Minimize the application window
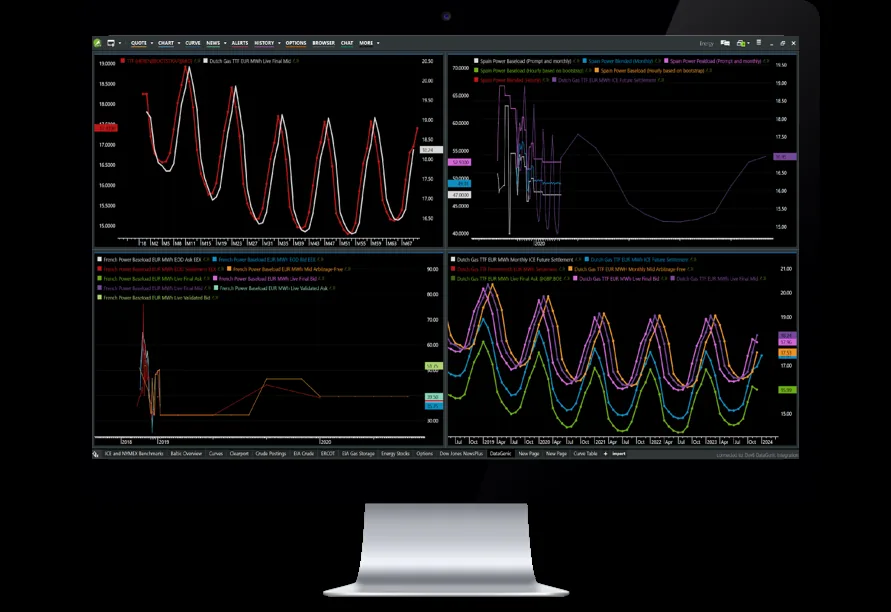This screenshot has width=891, height=612. (x=772, y=43)
